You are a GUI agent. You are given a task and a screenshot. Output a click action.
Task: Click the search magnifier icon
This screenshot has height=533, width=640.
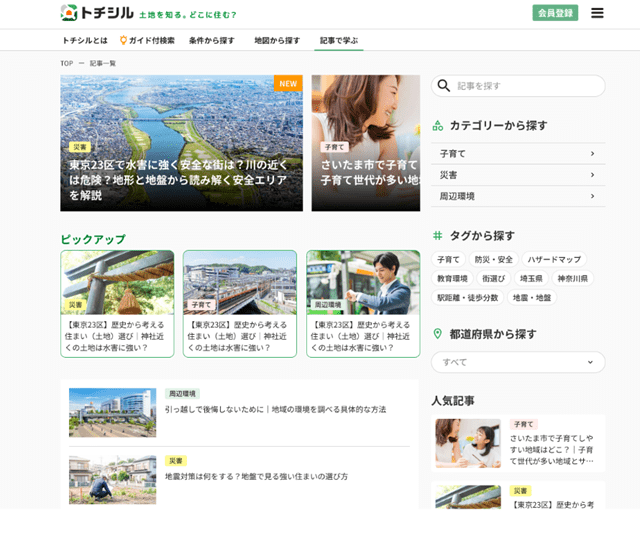coord(445,86)
